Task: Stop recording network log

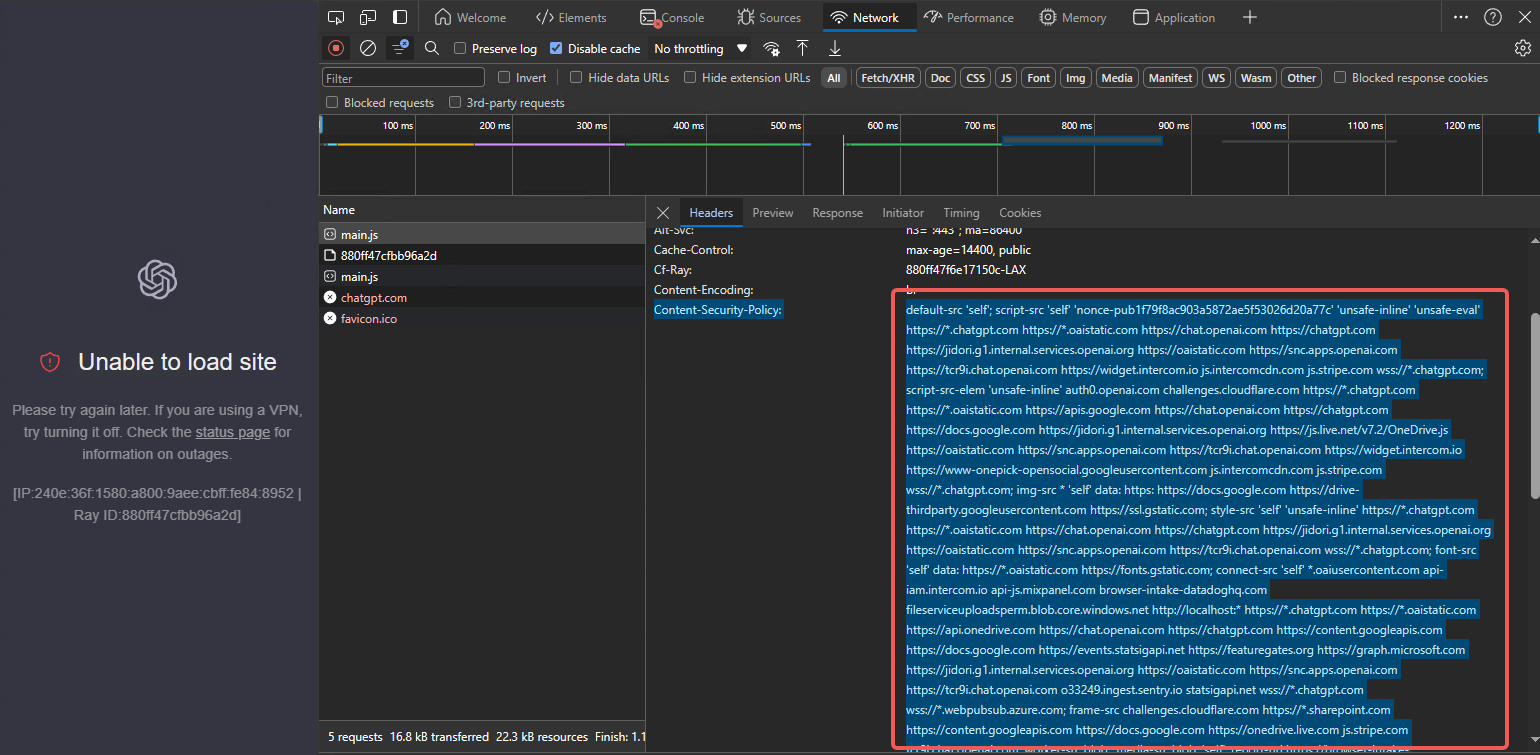Action: click(336, 48)
